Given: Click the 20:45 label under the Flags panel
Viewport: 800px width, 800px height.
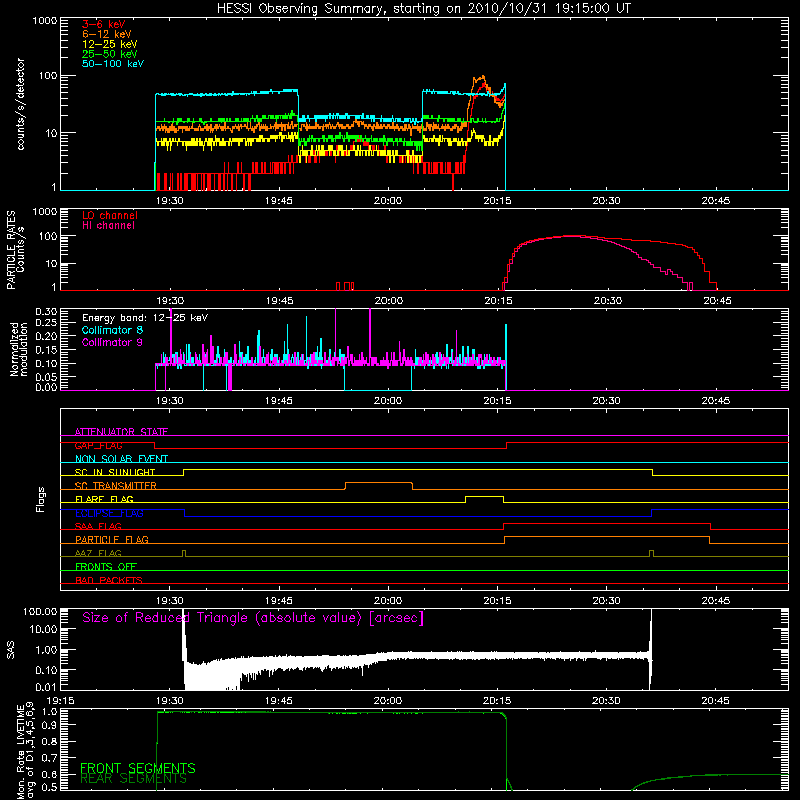Looking at the screenshot, I should [715, 601].
